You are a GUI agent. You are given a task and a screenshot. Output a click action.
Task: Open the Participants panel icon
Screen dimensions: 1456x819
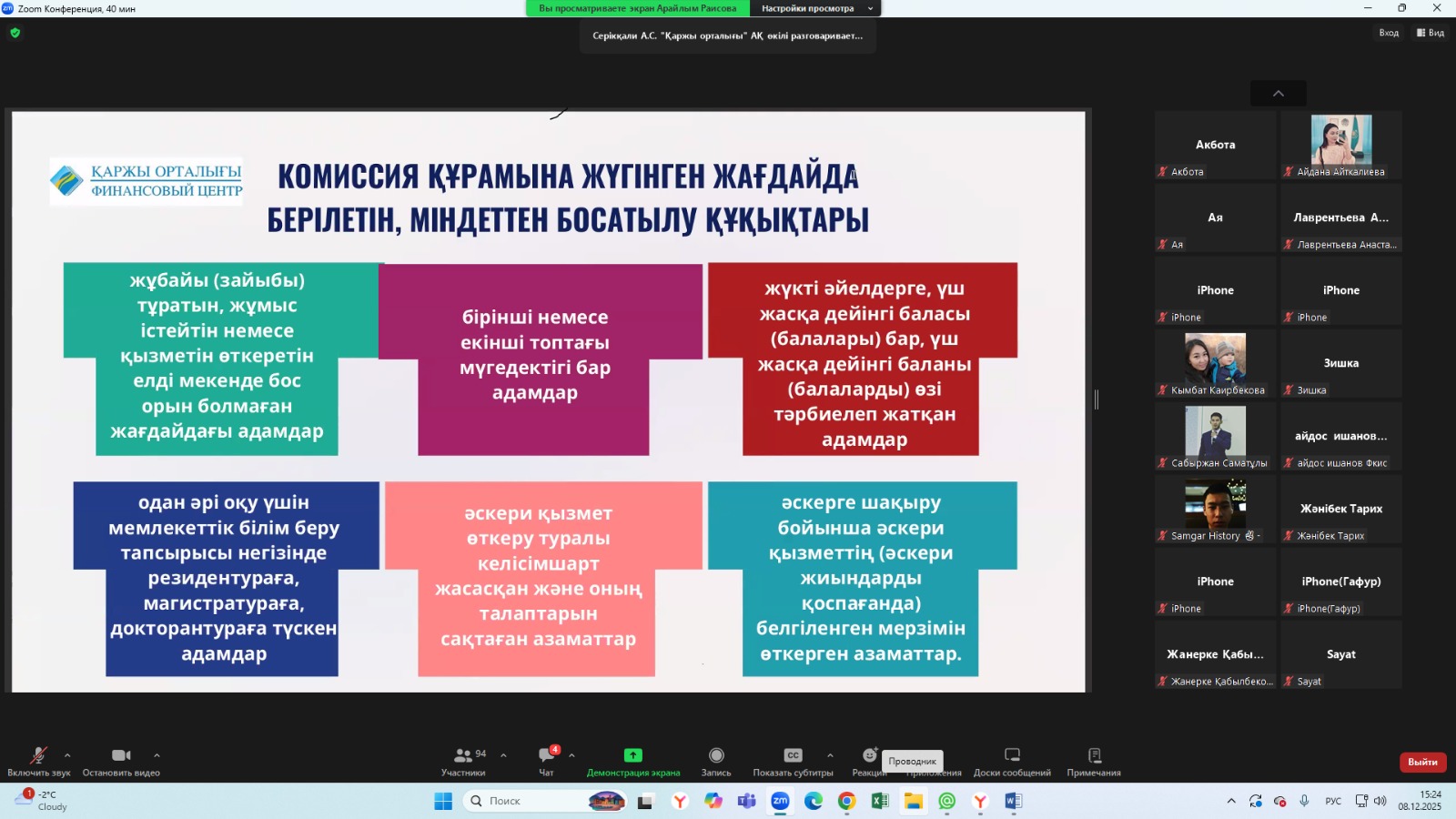pos(463,755)
